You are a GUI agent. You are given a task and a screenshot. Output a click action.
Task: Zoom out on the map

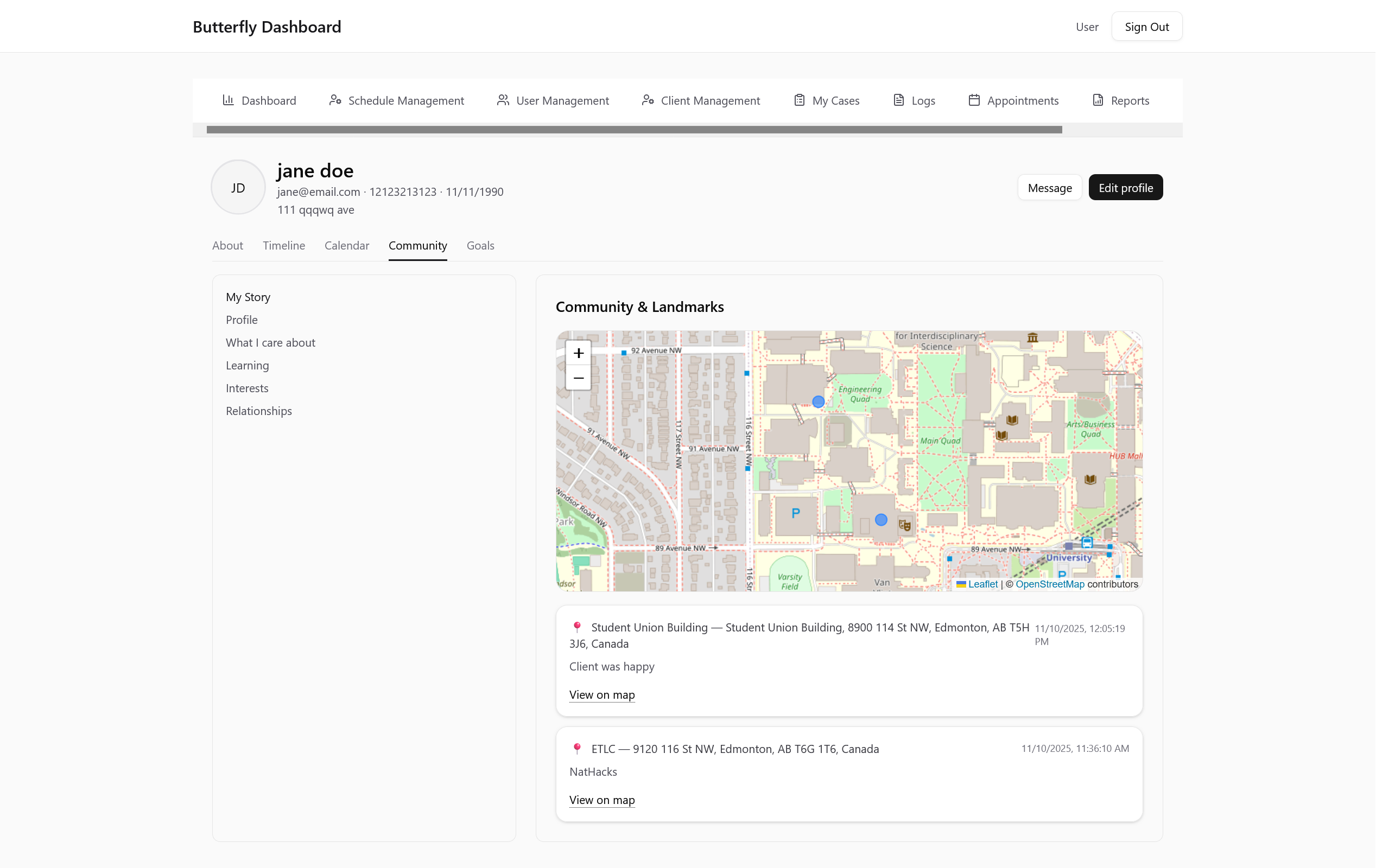click(578, 378)
